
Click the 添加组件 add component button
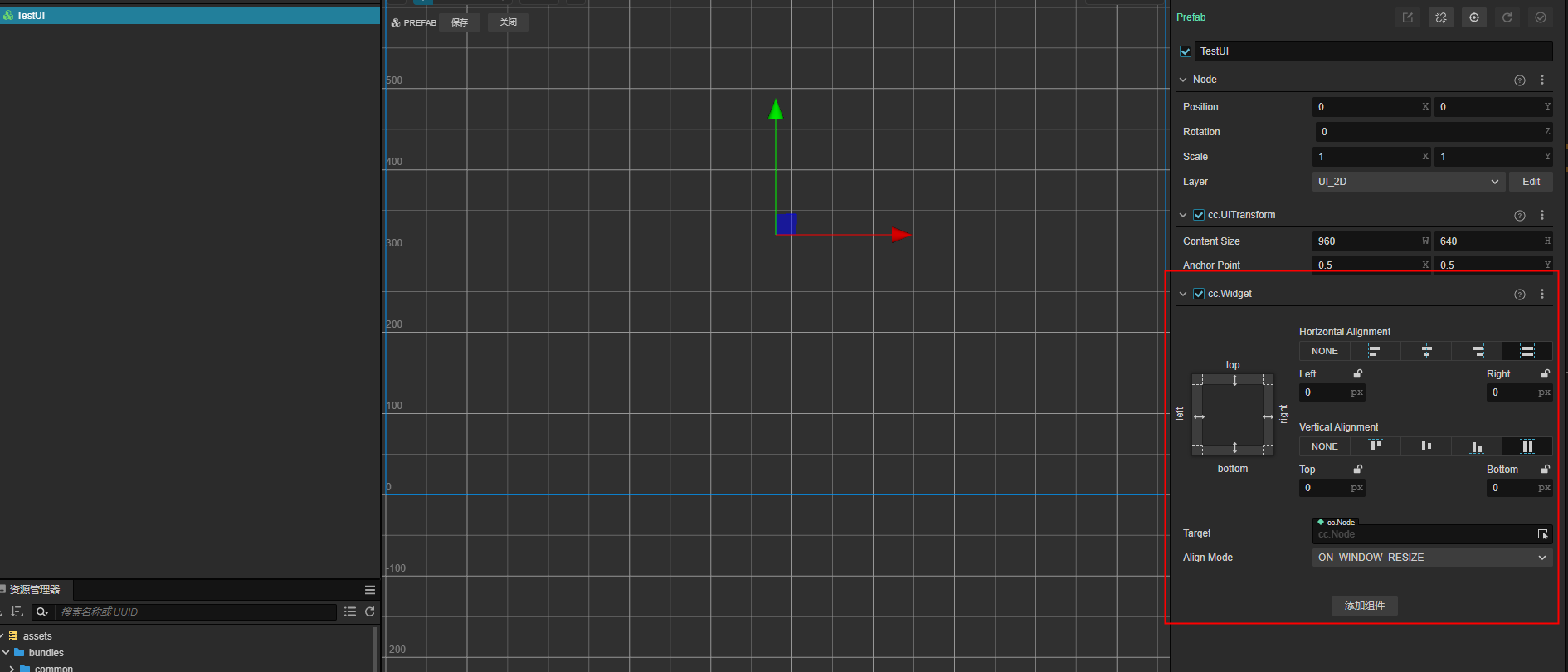click(1365, 606)
